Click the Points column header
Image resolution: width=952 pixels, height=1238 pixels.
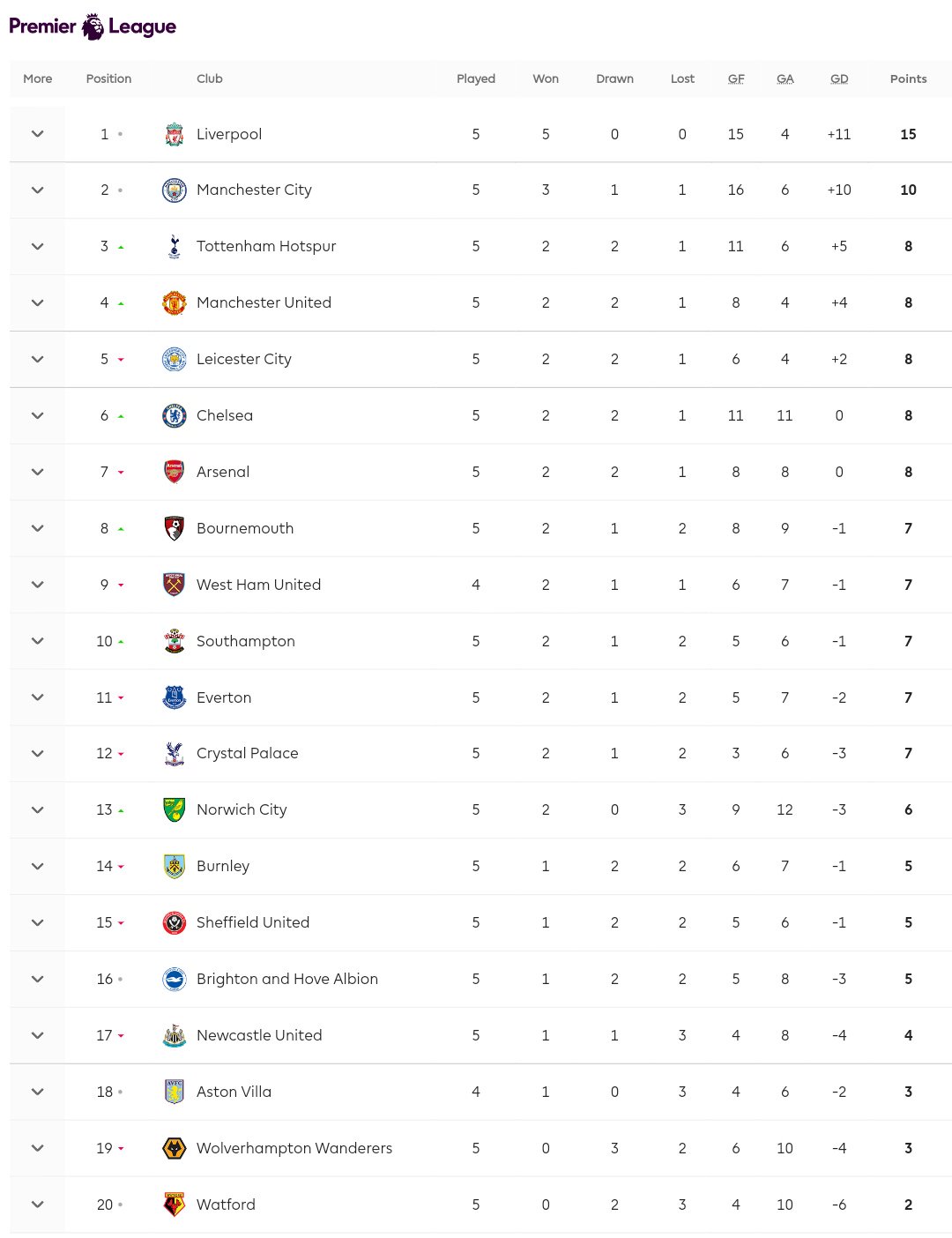pyautogui.click(x=908, y=78)
